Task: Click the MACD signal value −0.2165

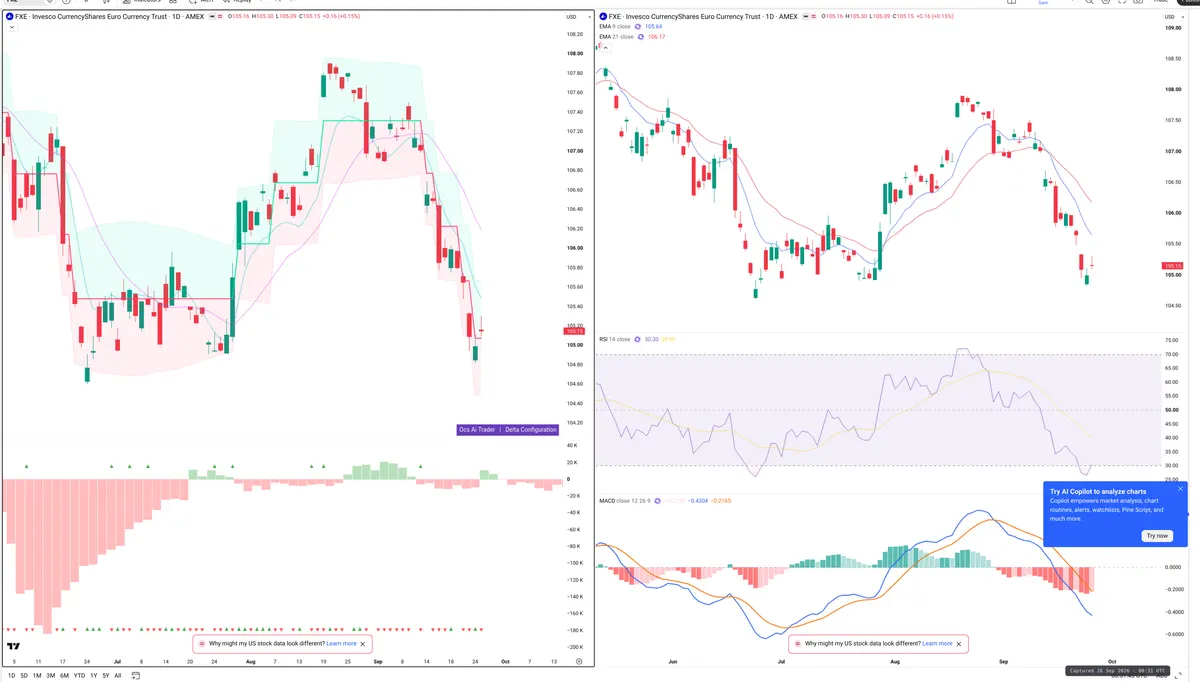Action: point(721,501)
